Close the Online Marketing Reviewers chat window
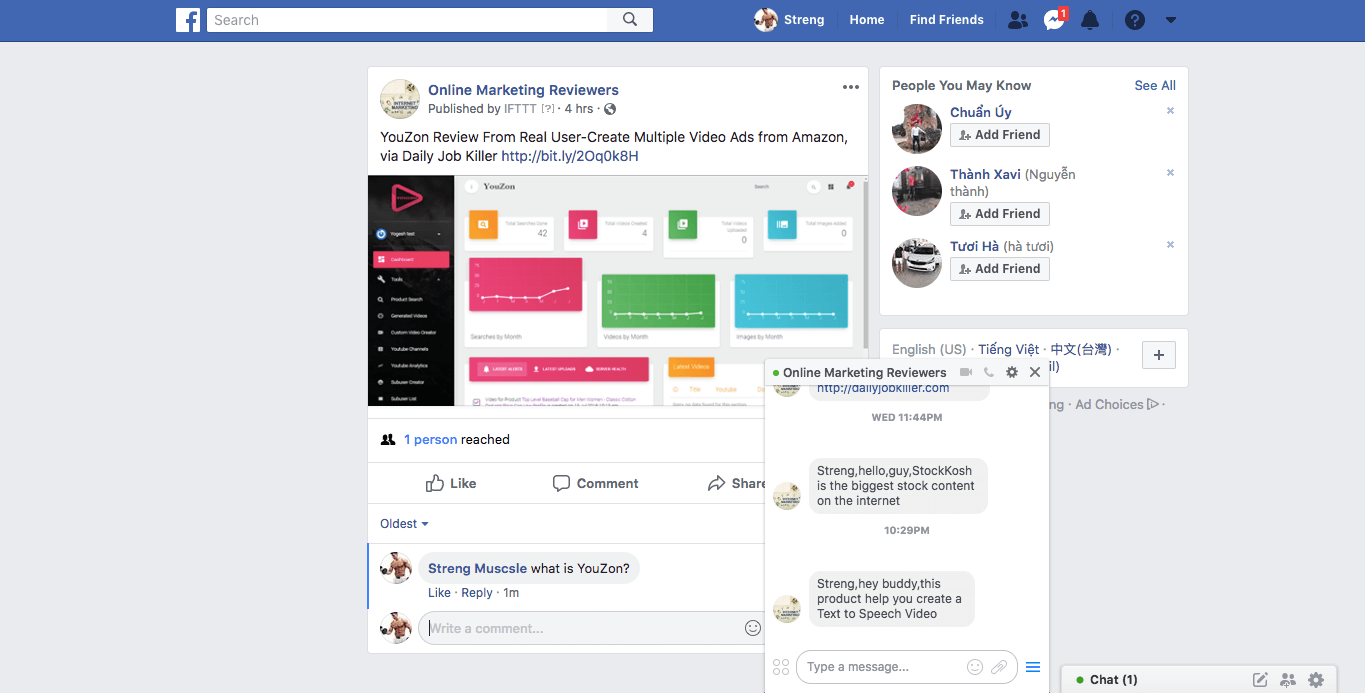Screen dimensions: 1365x693 (x=1035, y=372)
